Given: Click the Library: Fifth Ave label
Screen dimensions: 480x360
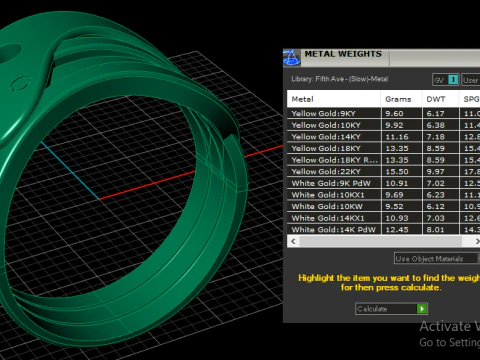Looking at the screenshot, I should pyautogui.click(x=340, y=79).
